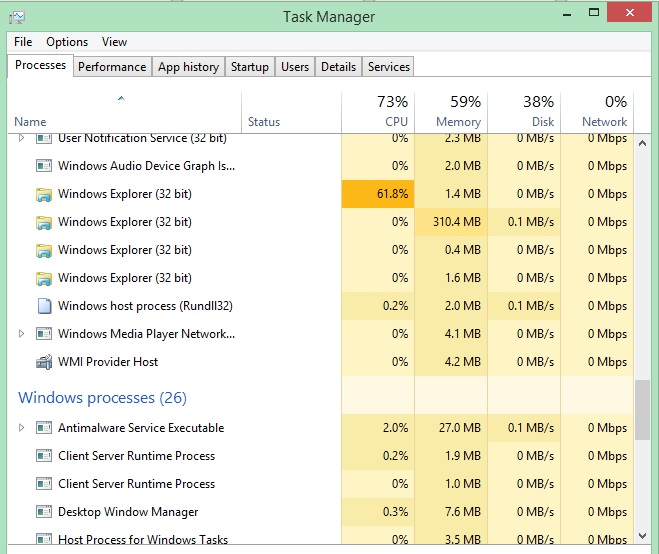Expand Windows Media Player Network process
Image resolution: width=659 pixels, height=554 pixels.
[21, 334]
